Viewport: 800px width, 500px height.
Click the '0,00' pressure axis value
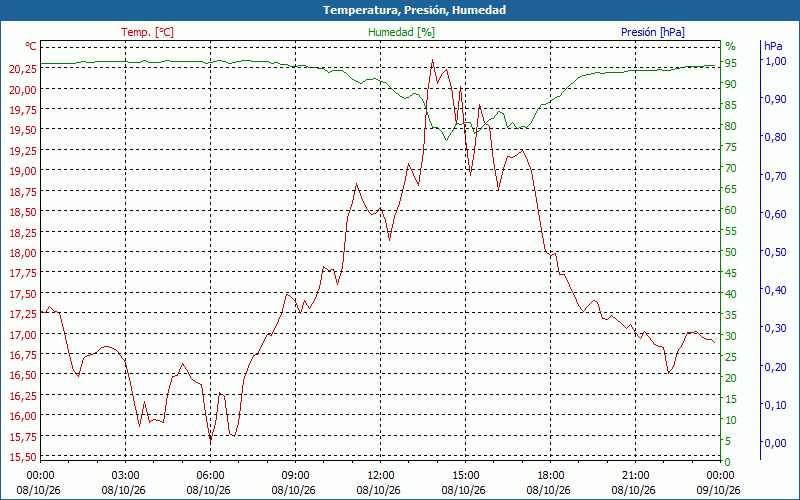(776, 443)
